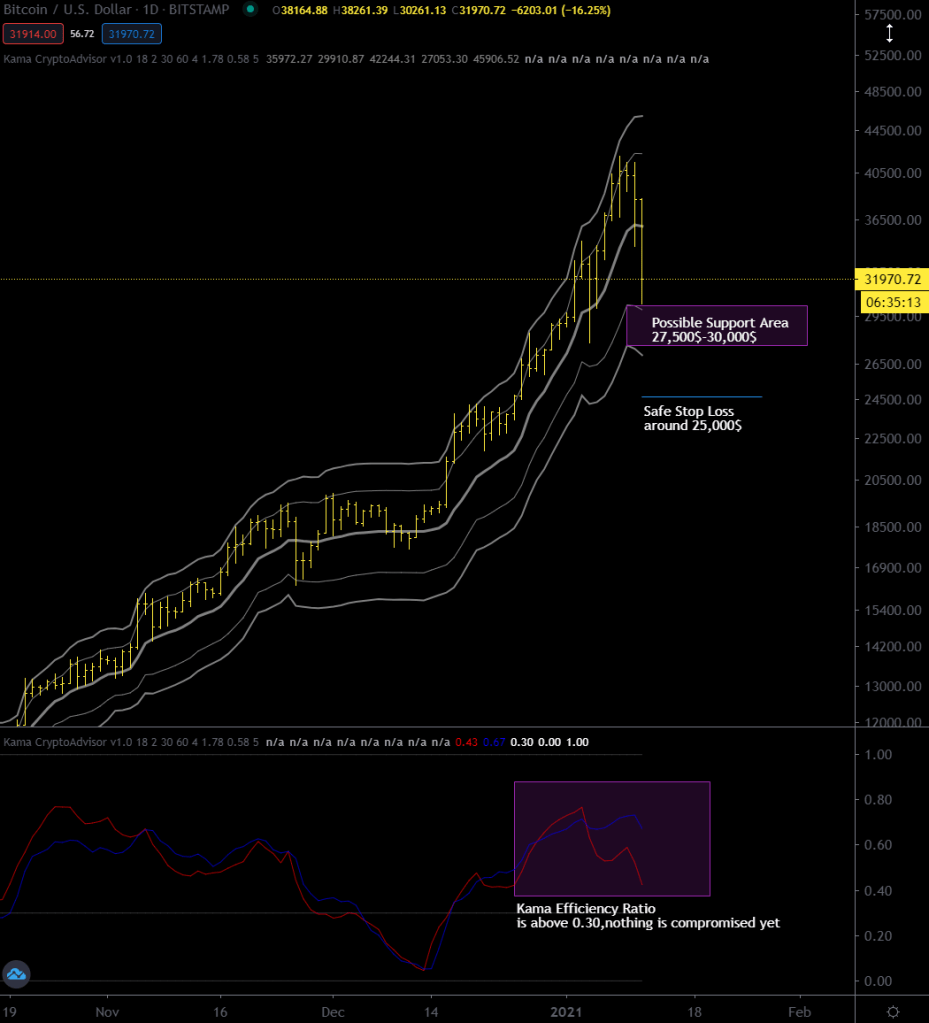Click the TradingView logo icon
The width and height of the screenshot is (929, 1023).
pos(16,973)
